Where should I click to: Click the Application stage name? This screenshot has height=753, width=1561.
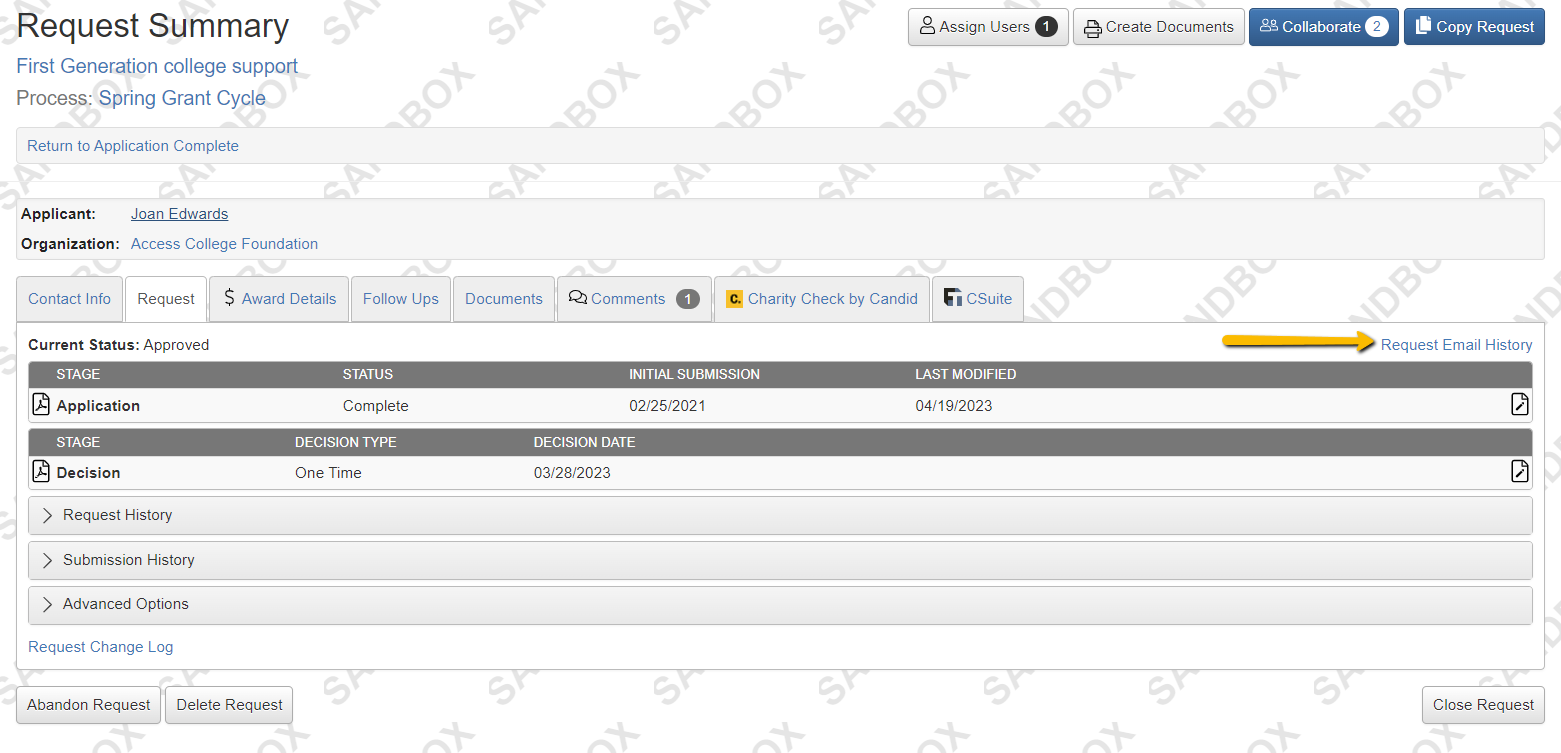(x=98, y=406)
